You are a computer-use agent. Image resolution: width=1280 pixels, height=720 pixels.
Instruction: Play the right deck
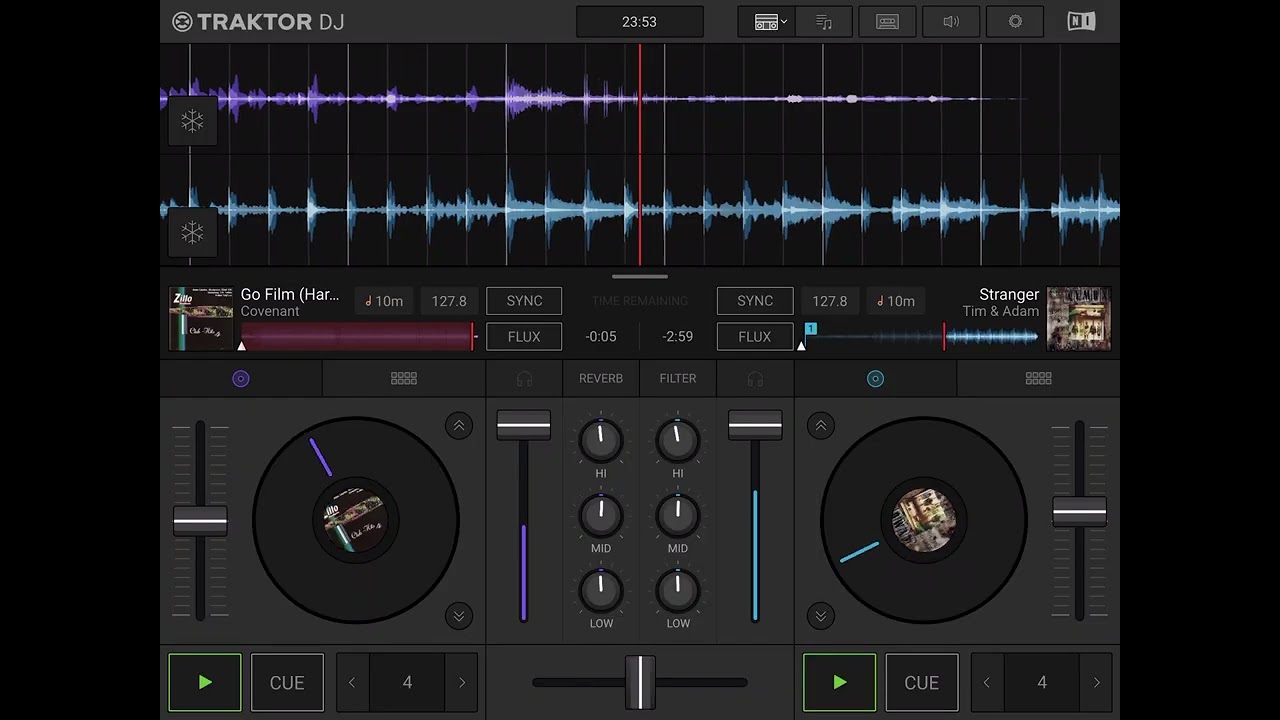840,682
